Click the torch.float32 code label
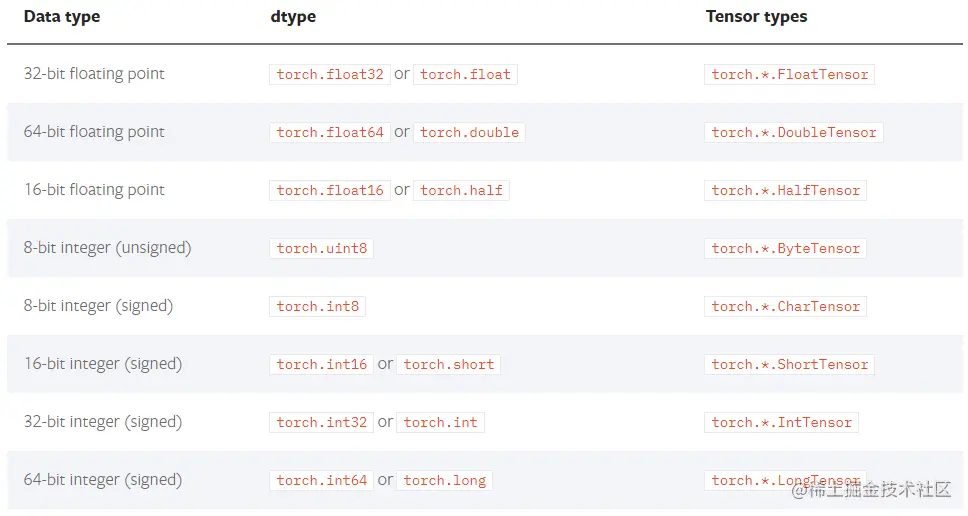This screenshot has width=968, height=516. click(x=330, y=75)
